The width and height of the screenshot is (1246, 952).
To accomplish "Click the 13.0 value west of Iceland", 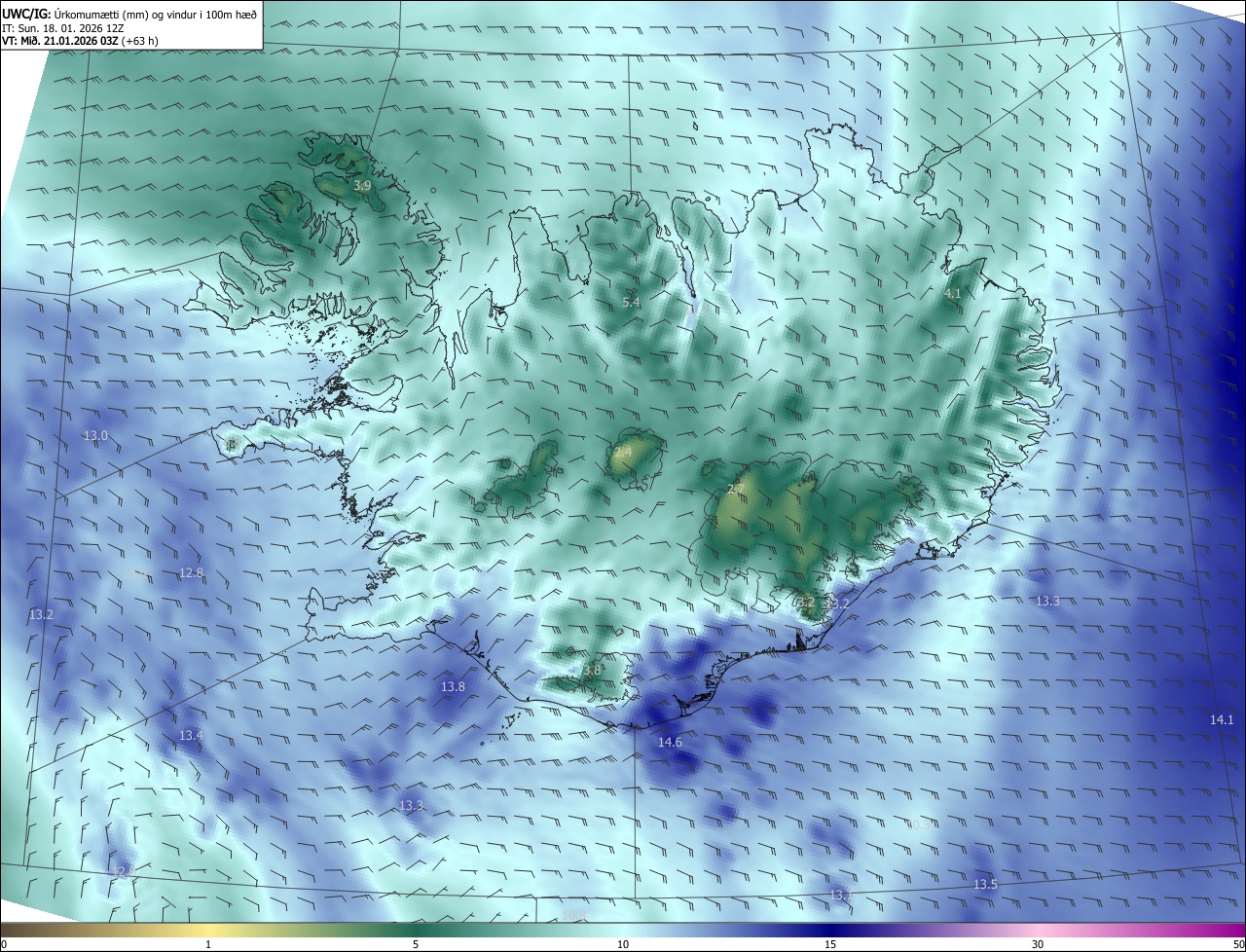I will 95,435.
